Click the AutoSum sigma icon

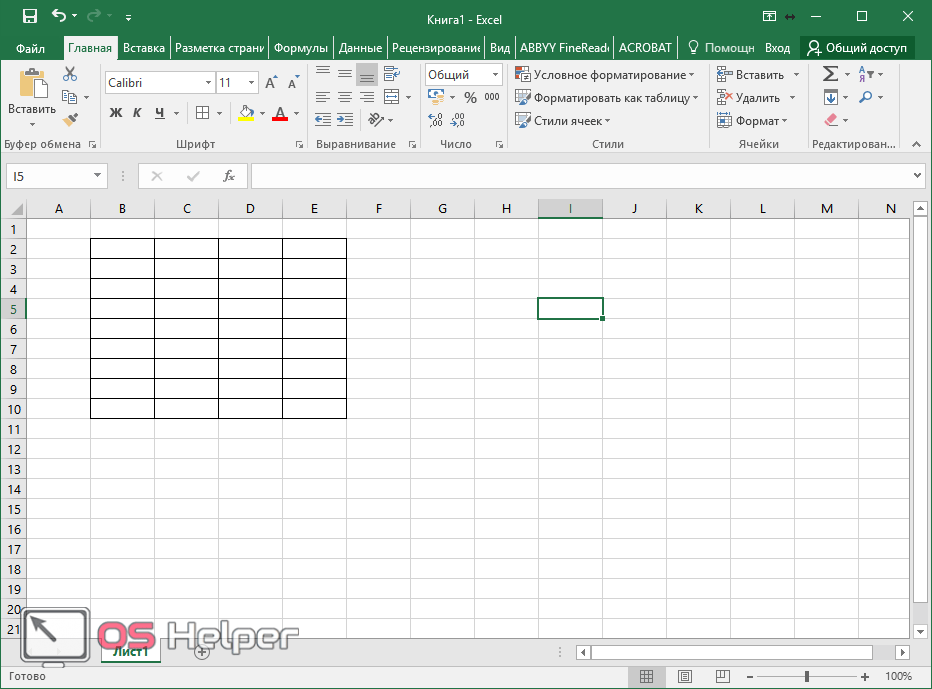coord(829,74)
